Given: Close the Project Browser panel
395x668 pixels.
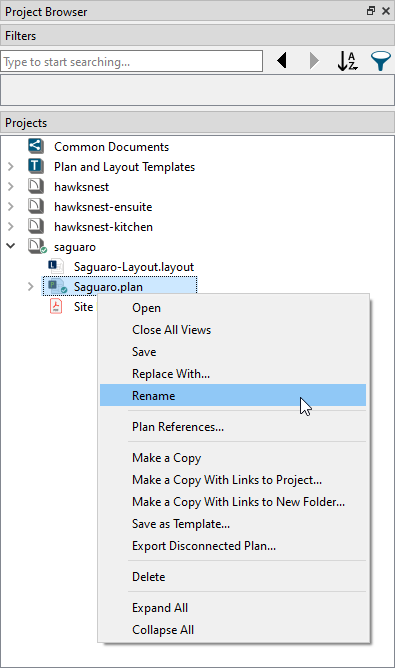Looking at the screenshot, I should pos(386,11).
